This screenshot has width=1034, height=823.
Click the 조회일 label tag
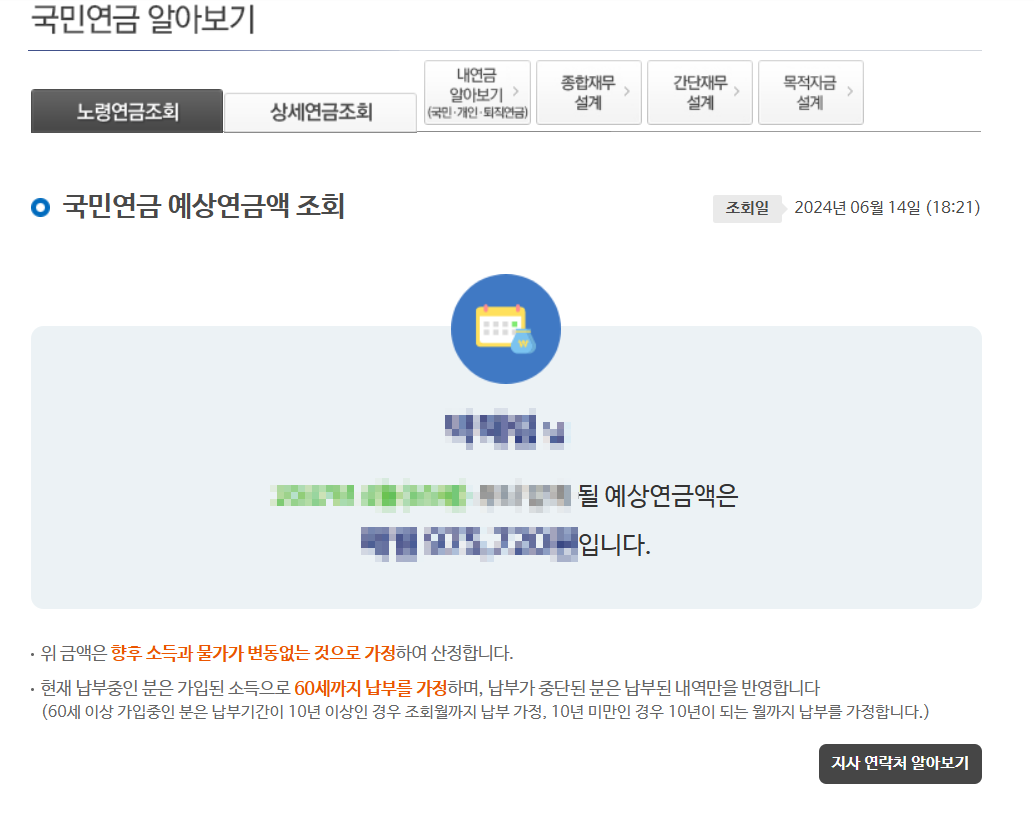747,208
